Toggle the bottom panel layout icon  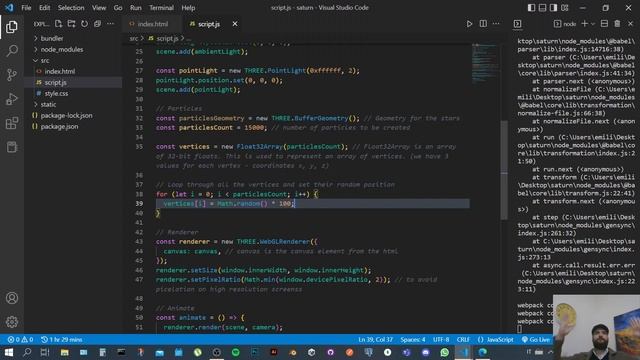(x=542, y=8)
